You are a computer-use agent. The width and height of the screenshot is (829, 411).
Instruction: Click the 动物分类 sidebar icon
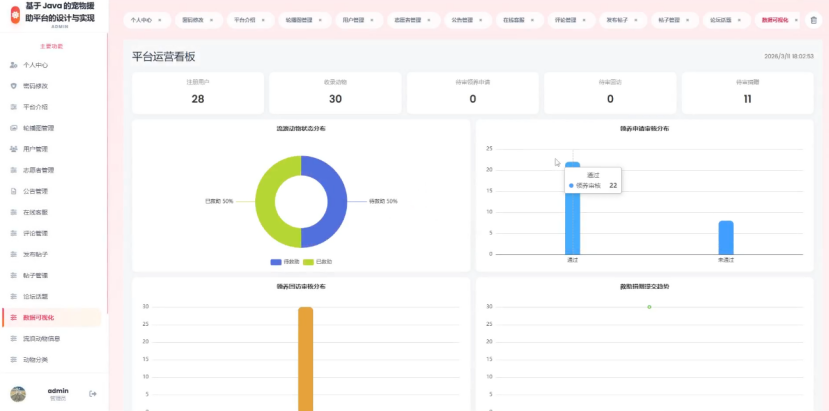point(14,360)
